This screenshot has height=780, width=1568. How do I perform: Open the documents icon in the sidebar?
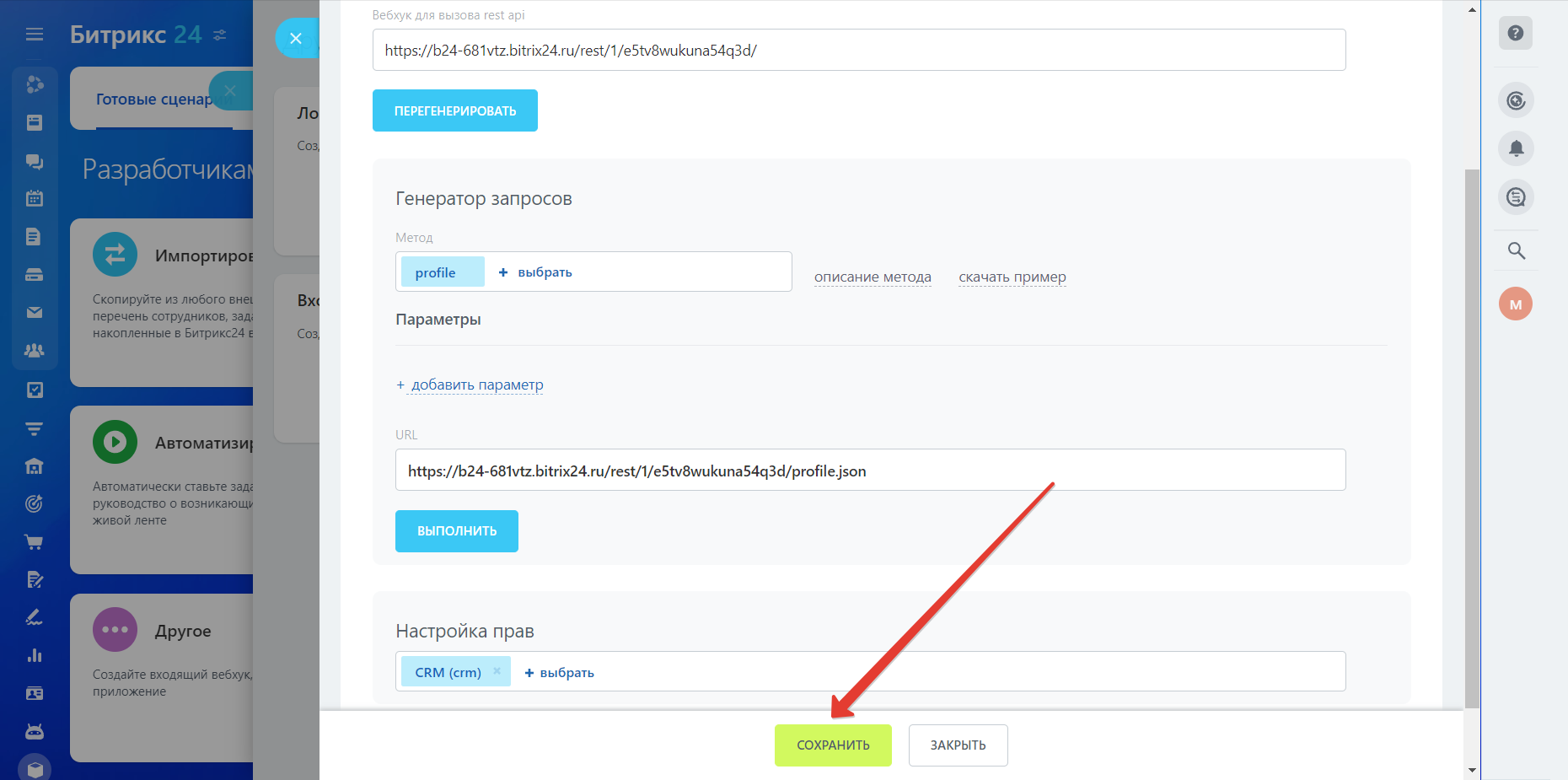pyautogui.click(x=35, y=237)
